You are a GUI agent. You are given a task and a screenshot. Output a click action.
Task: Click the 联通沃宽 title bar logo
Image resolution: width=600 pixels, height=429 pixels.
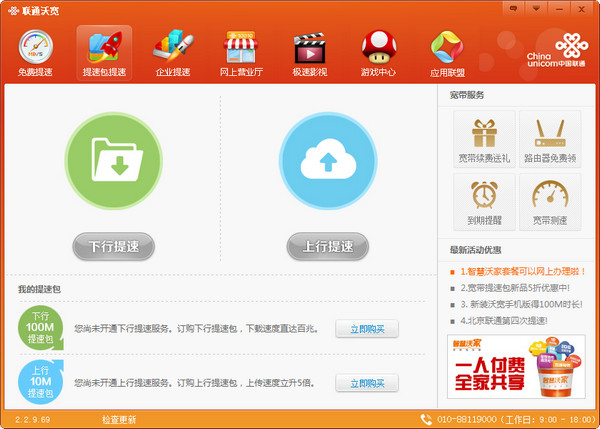pos(34,10)
